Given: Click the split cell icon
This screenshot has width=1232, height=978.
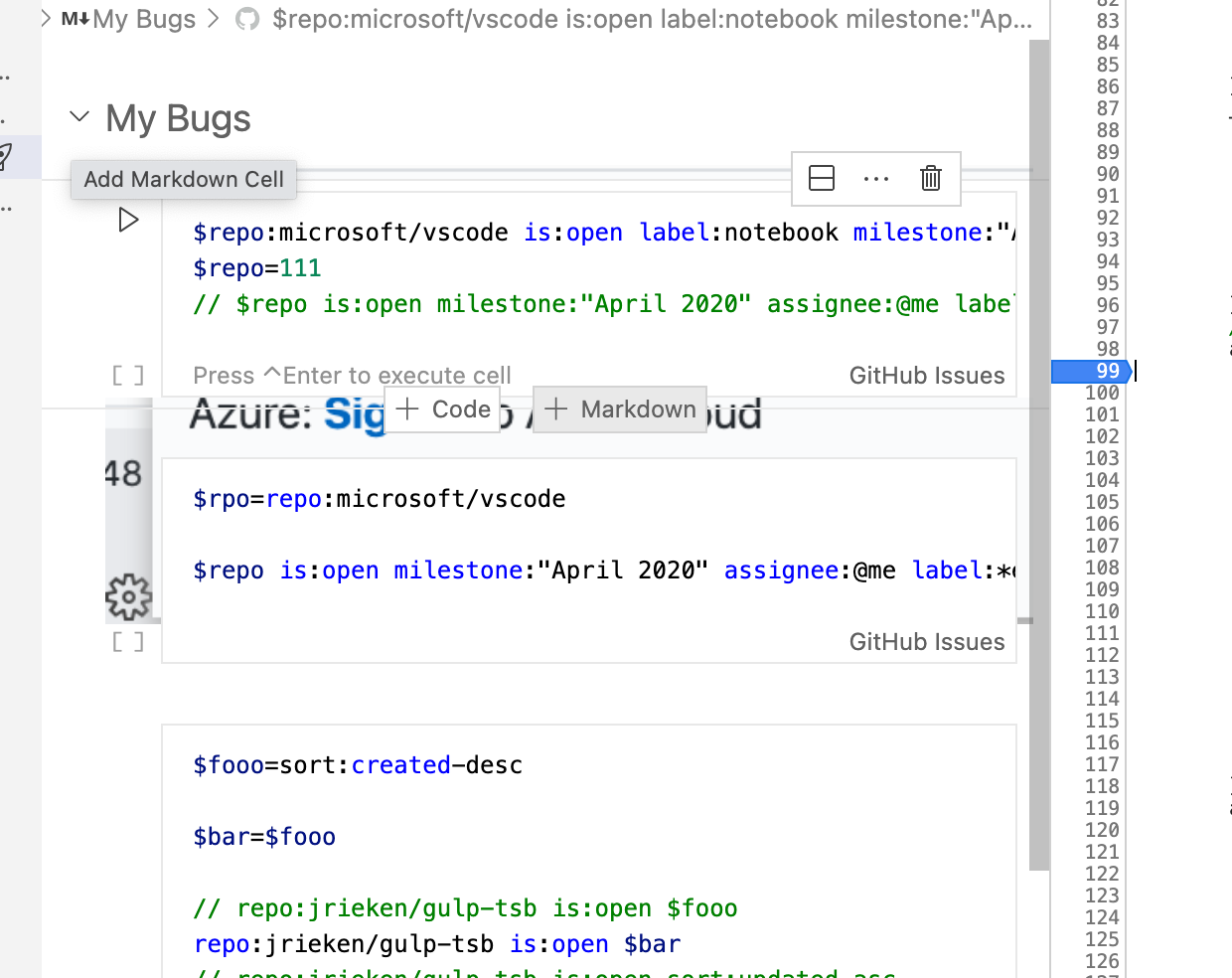Looking at the screenshot, I should click(822, 178).
